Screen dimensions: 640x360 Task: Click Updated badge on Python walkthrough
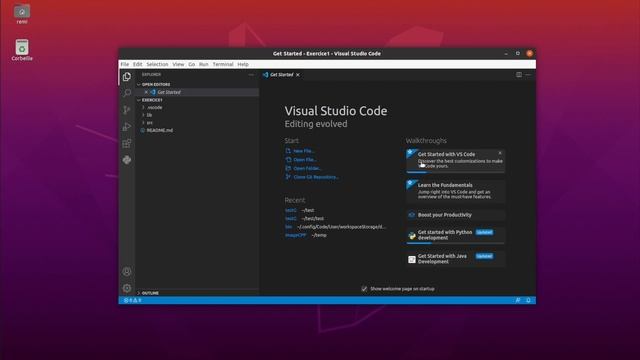click(x=484, y=232)
